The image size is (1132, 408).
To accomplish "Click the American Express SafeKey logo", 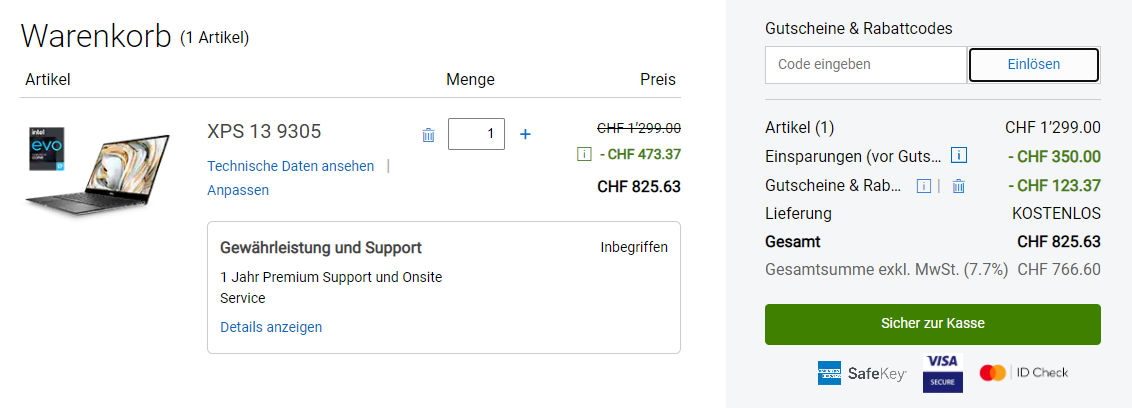I will [x=861, y=374].
